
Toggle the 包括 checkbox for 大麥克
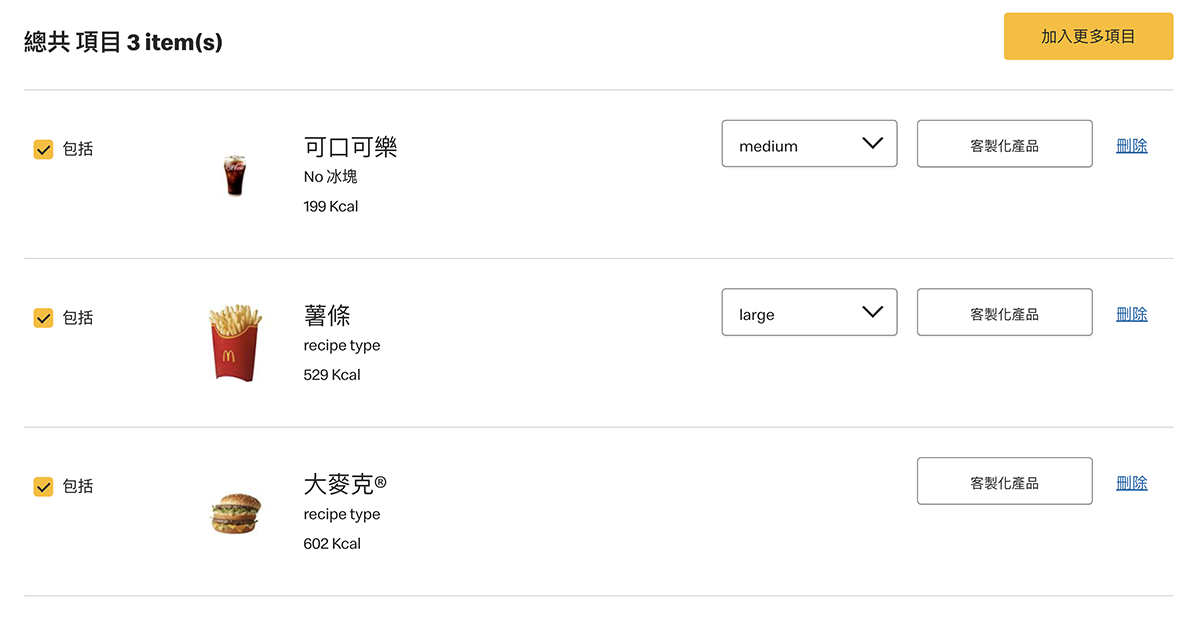click(44, 487)
